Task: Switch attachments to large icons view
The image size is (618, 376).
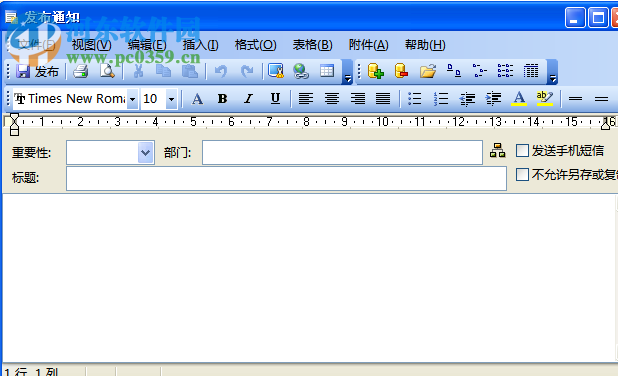Action: [454, 71]
